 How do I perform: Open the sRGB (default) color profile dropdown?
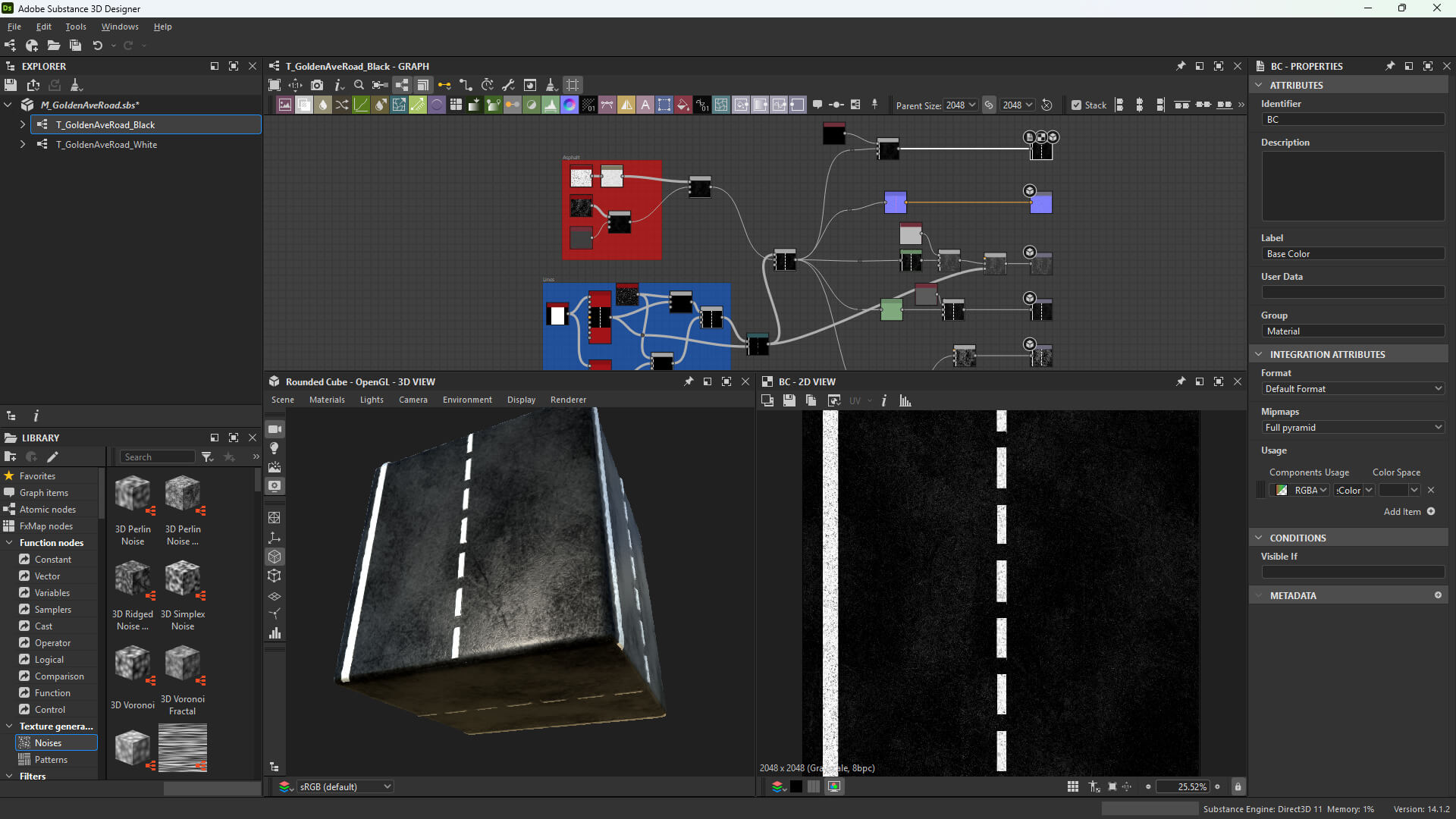[345, 787]
